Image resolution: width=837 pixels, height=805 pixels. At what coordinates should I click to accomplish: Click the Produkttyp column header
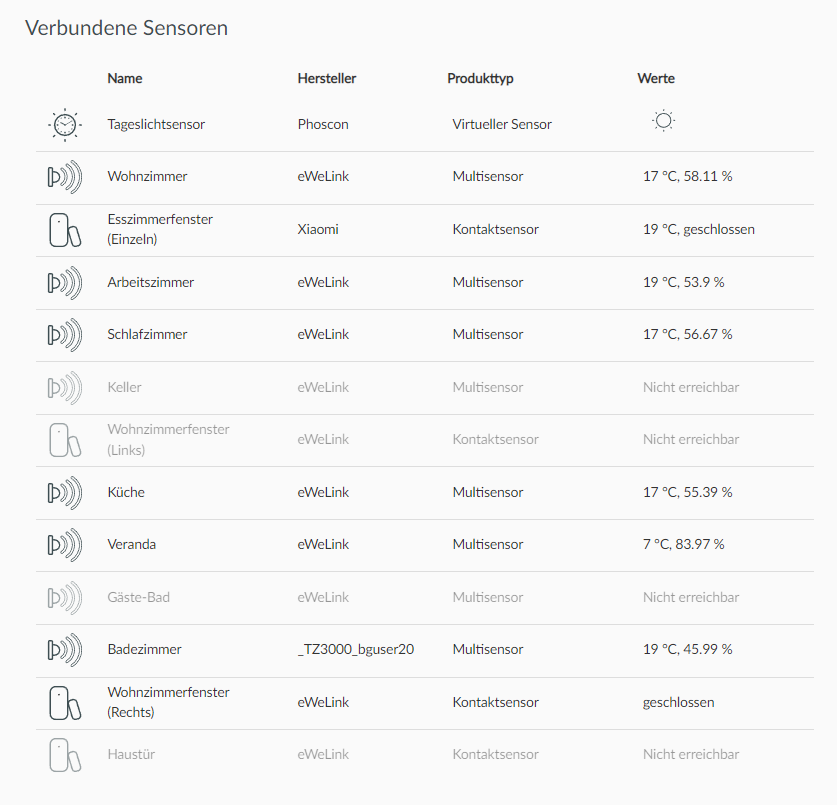pyautogui.click(x=480, y=78)
